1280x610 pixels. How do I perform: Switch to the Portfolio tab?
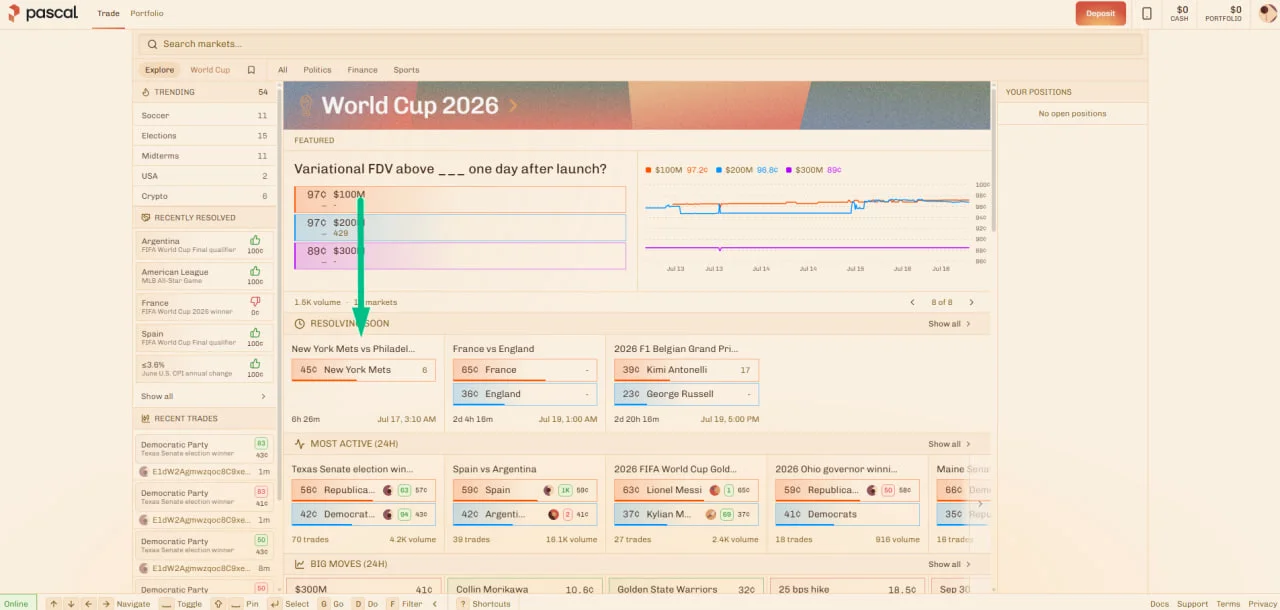coord(147,14)
